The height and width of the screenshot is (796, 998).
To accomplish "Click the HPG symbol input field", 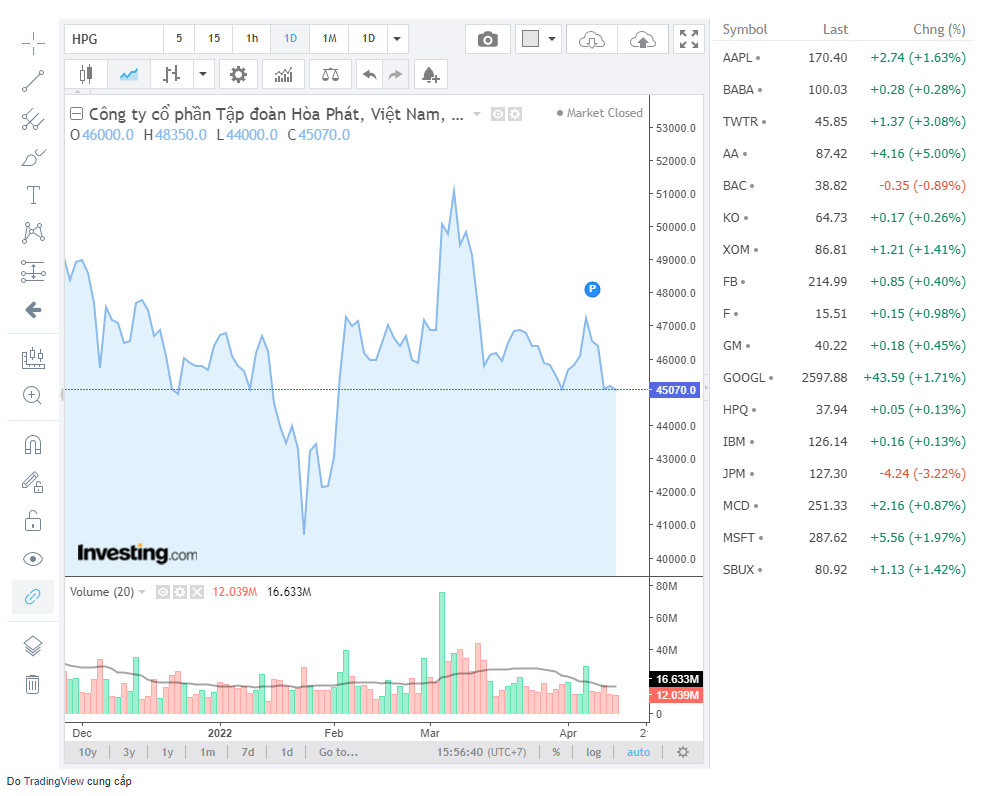I will pyautogui.click(x=114, y=39).
